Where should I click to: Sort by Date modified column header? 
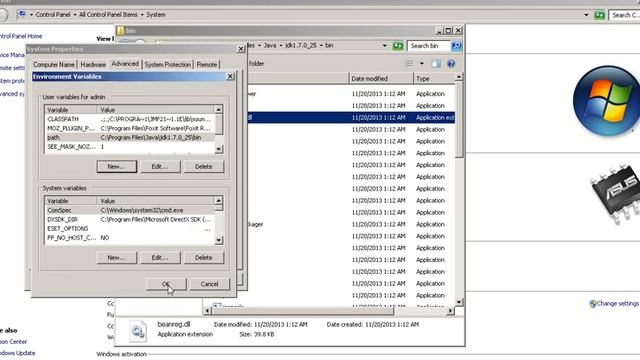[381, 78]
